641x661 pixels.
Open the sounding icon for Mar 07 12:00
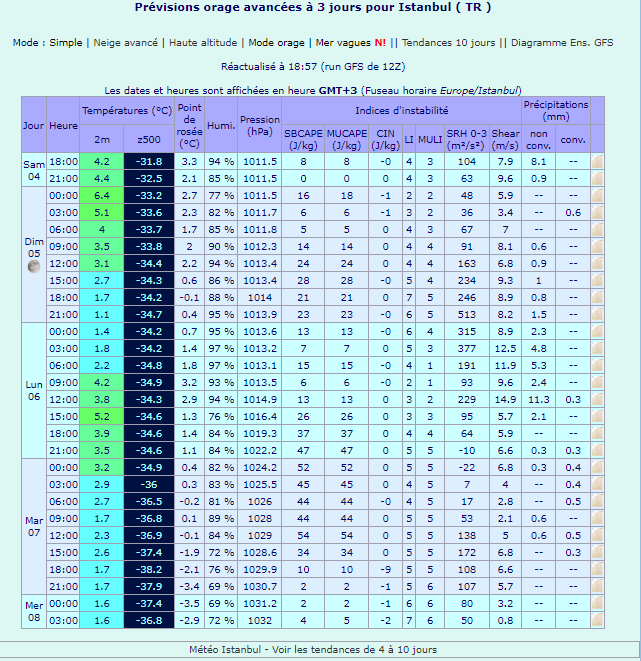(597, 535)
